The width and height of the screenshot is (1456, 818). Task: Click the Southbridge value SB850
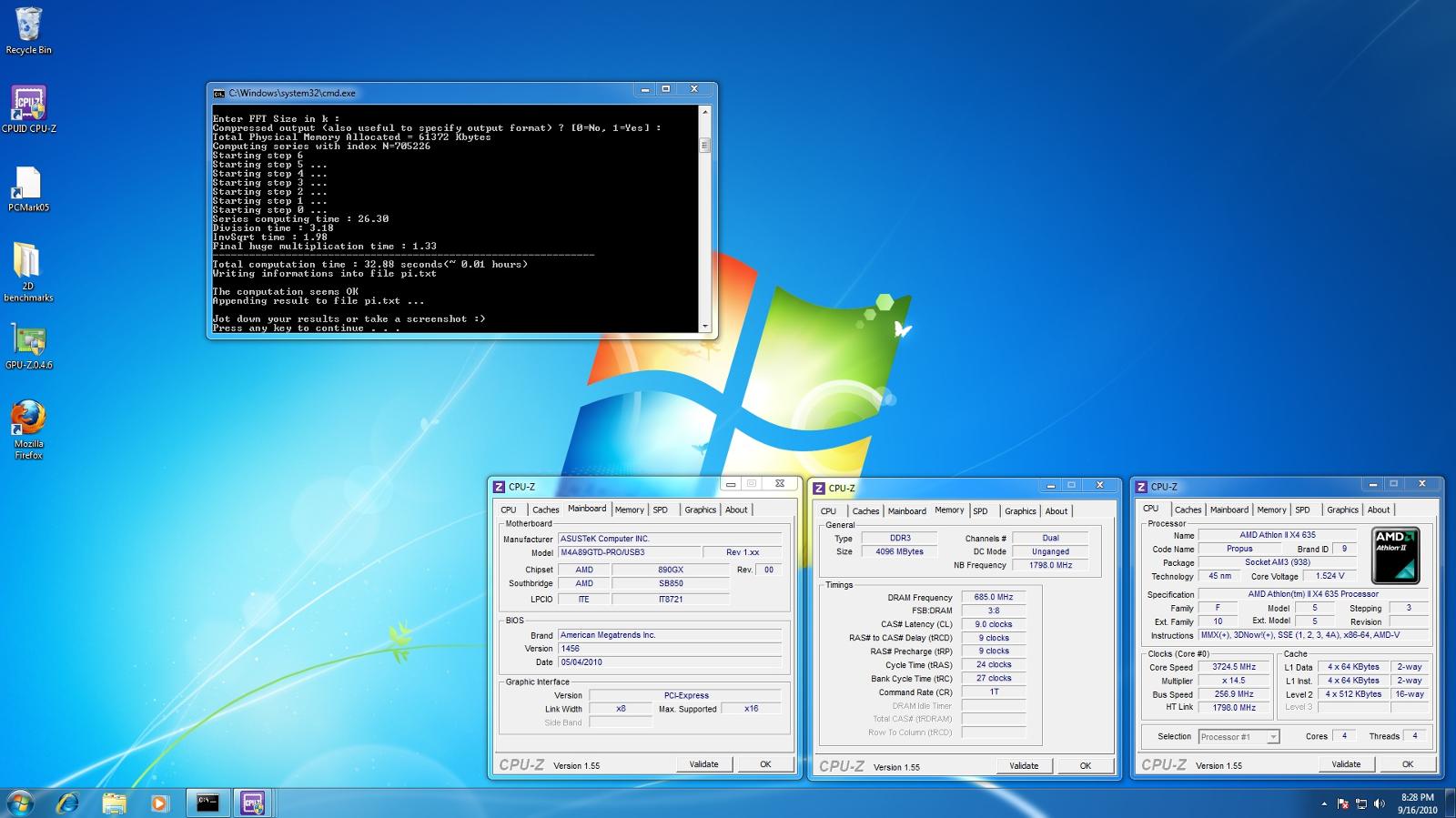[x=671, y=583]
